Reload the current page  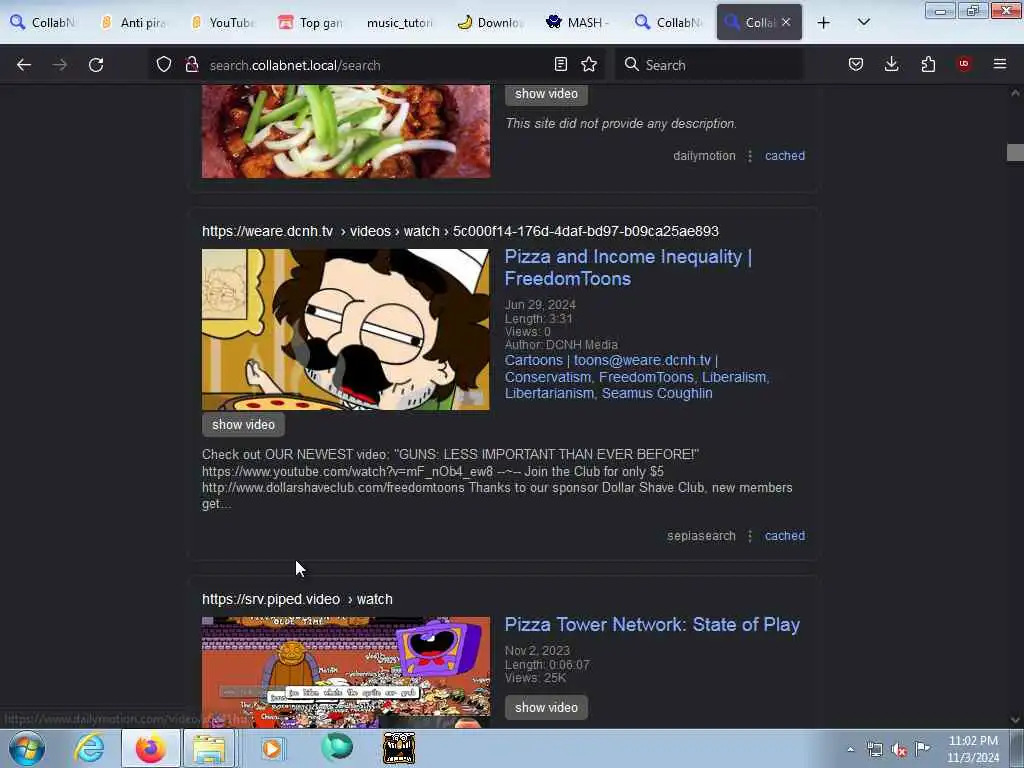click(x=96, y=65)
